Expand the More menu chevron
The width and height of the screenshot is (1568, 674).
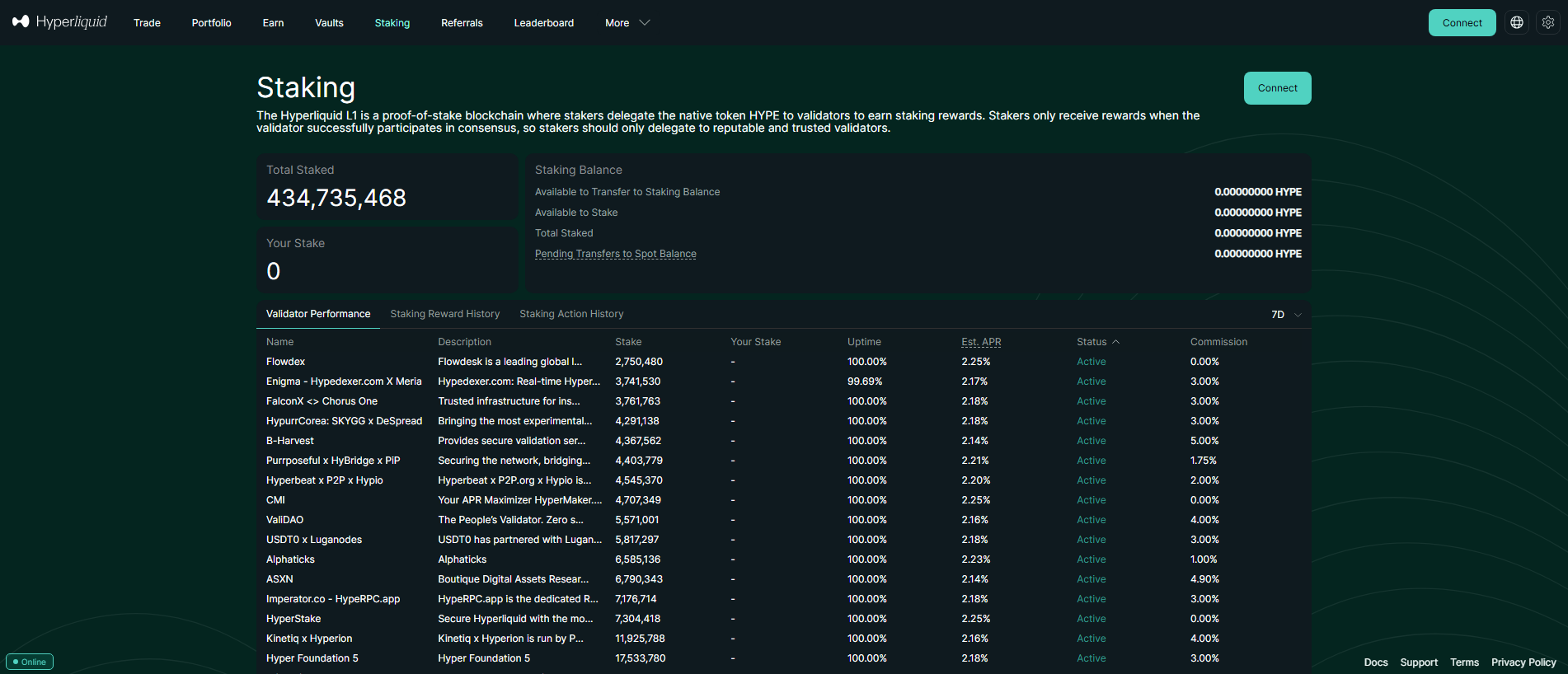[x=645, y=23]
